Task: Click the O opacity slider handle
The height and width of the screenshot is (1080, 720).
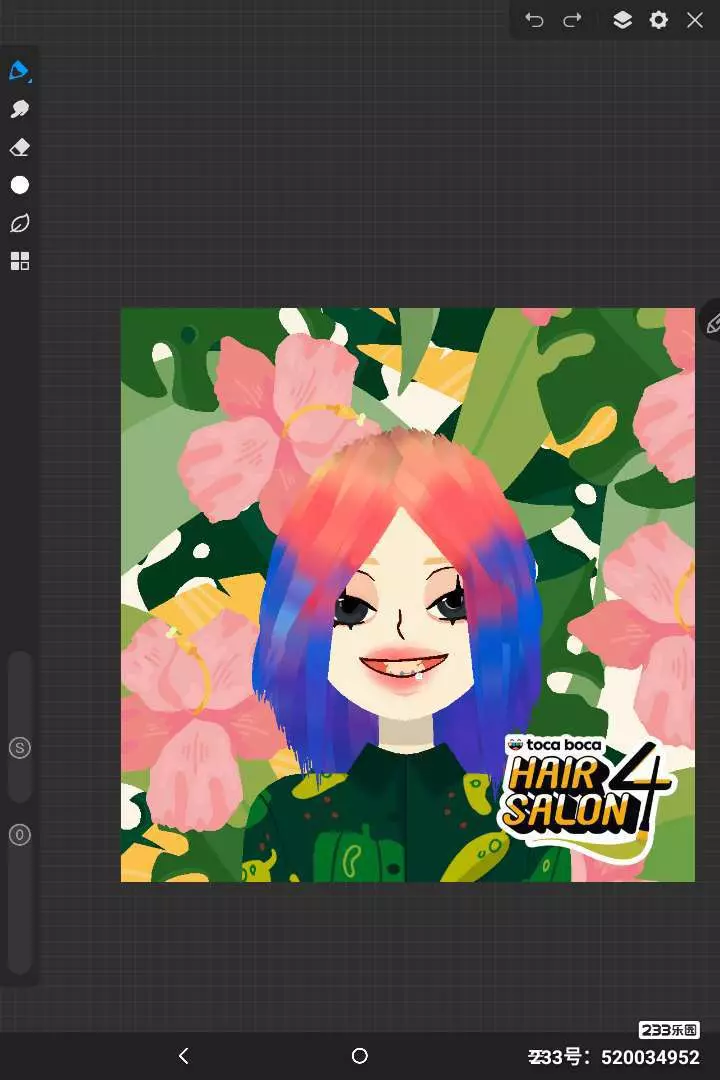Action: click(19, 834)
